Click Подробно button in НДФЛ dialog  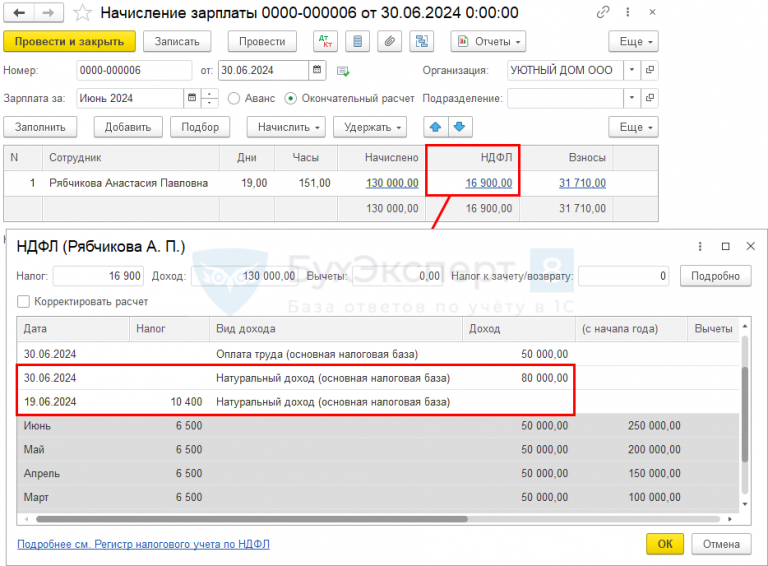click(715, 276)
